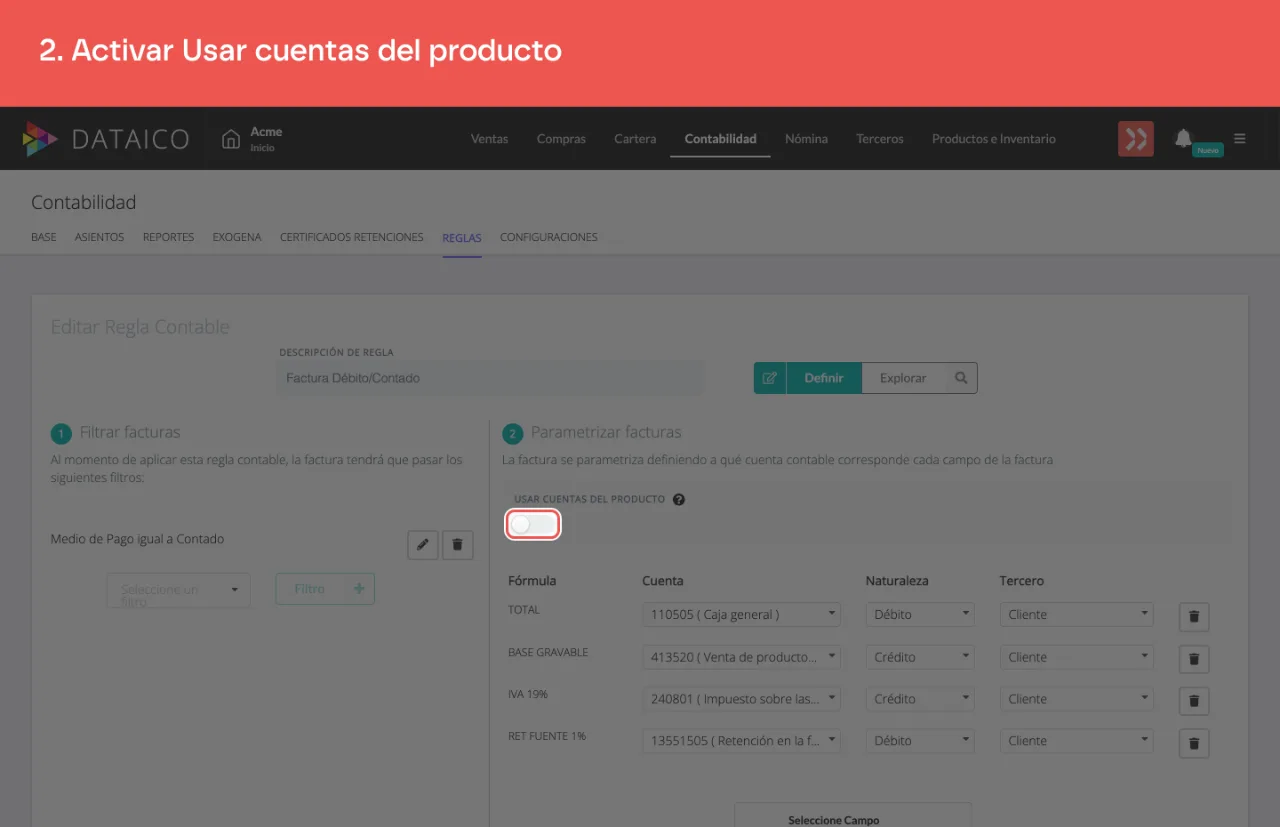The height and width of the screenshot is (827, 1280).
Task: Click the search magnifier next to Explorar
Action: click(x=961, y=378)
